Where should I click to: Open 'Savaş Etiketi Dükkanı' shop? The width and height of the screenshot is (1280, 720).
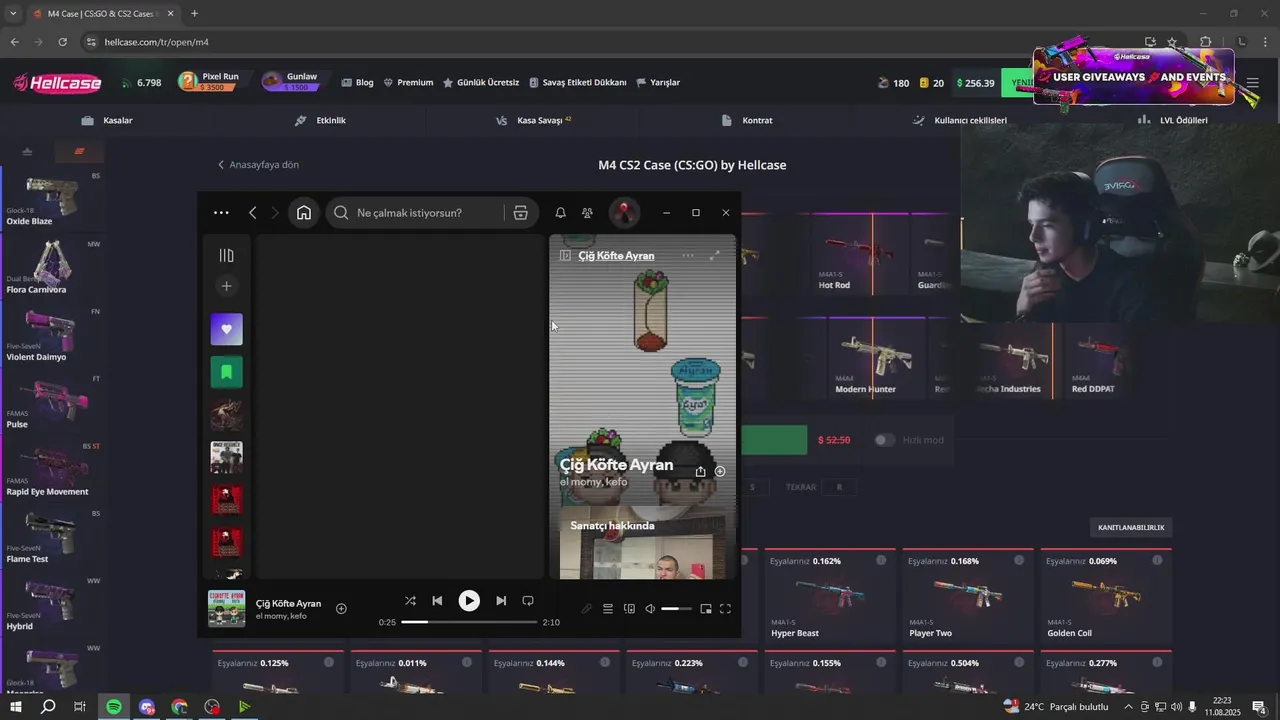(578, 83)
